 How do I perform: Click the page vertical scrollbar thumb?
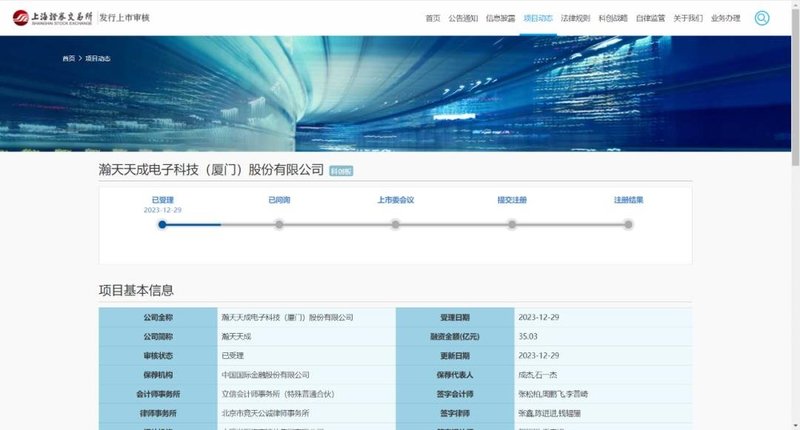tap(795, 87)
